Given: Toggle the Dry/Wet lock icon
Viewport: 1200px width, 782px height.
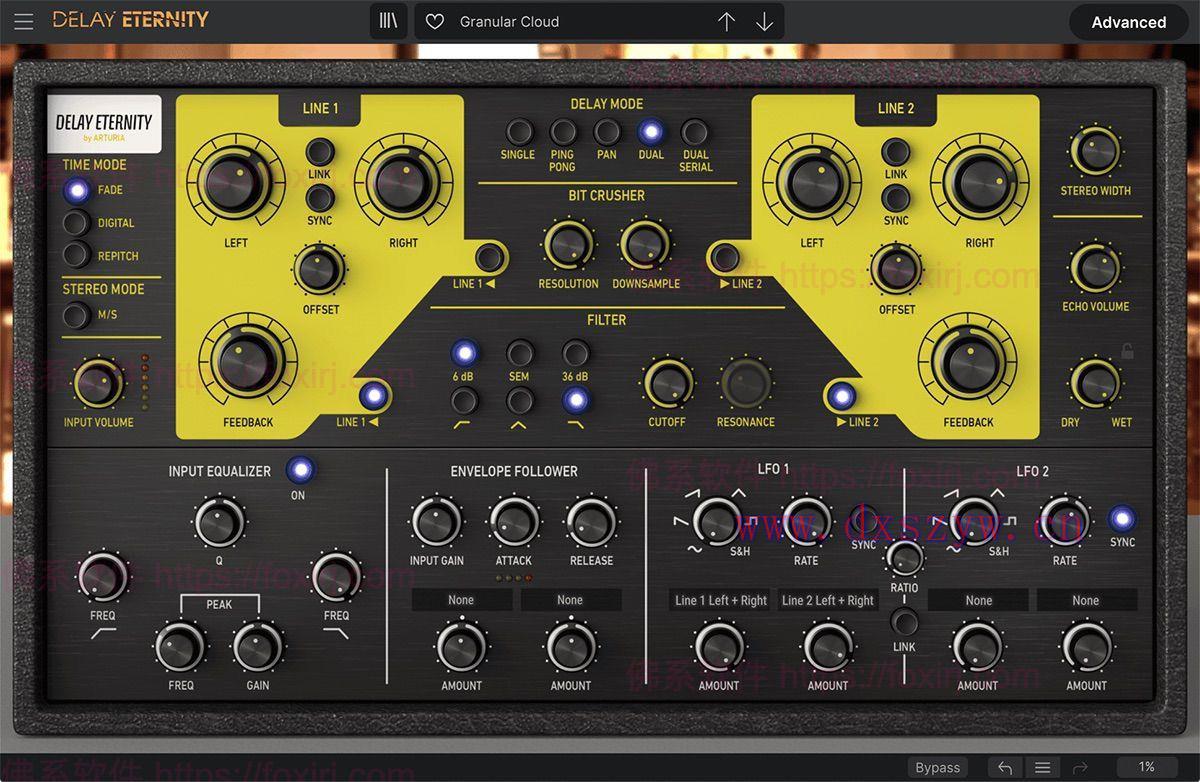Looking at the screenshot, I should tap(1127, 351).
